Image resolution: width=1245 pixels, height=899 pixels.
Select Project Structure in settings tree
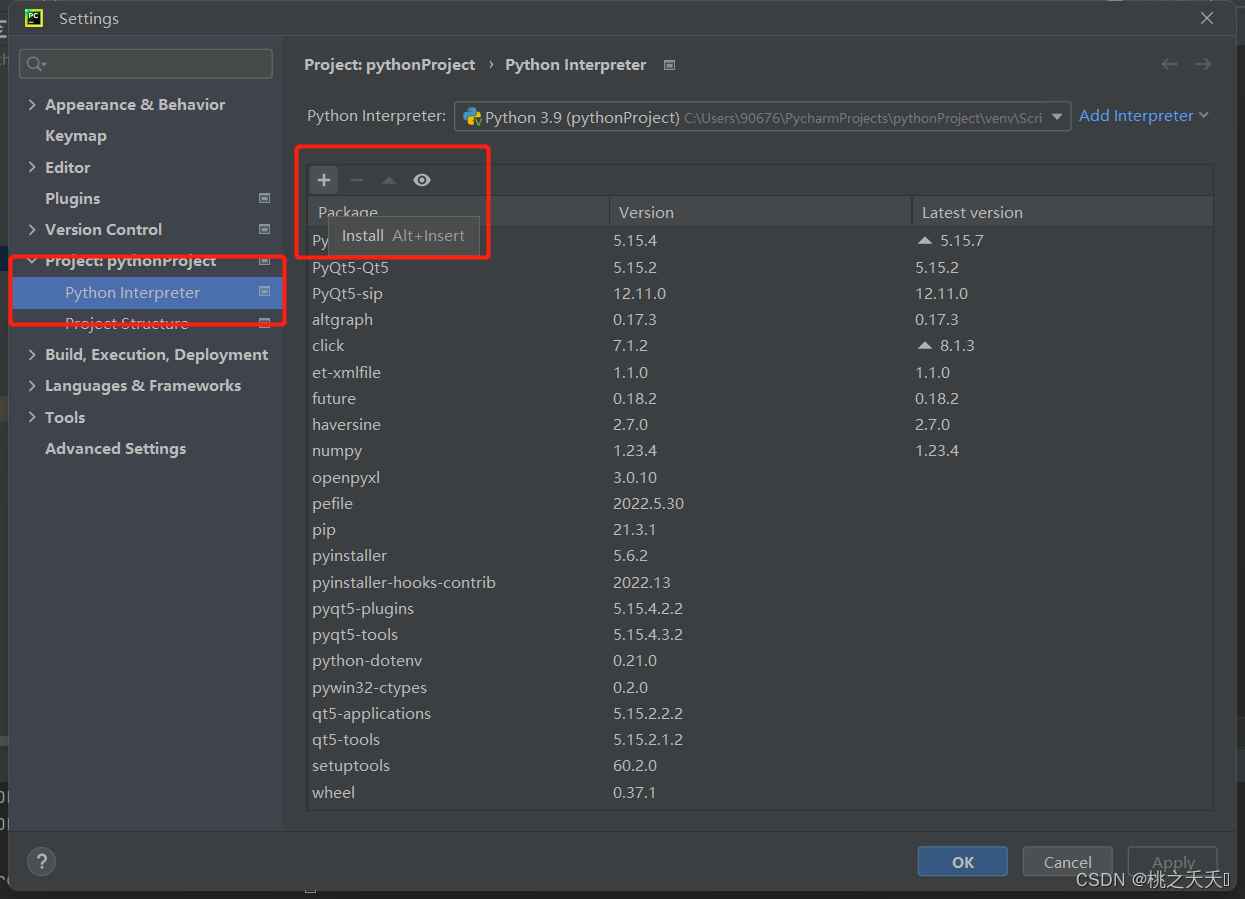[127, 323]
